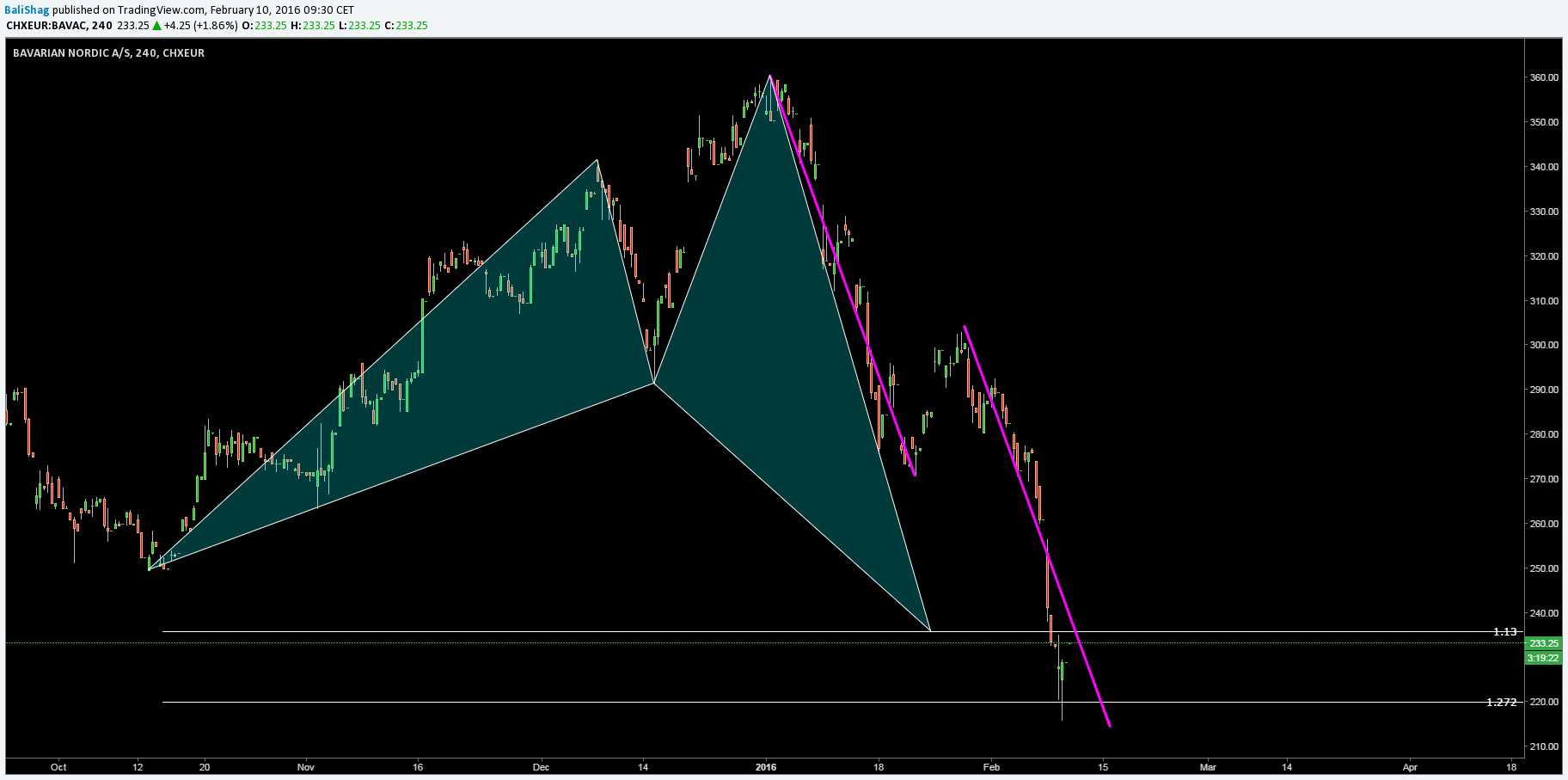
Task: Click the 350.00 price axis label
Action: coord(1544,122)
